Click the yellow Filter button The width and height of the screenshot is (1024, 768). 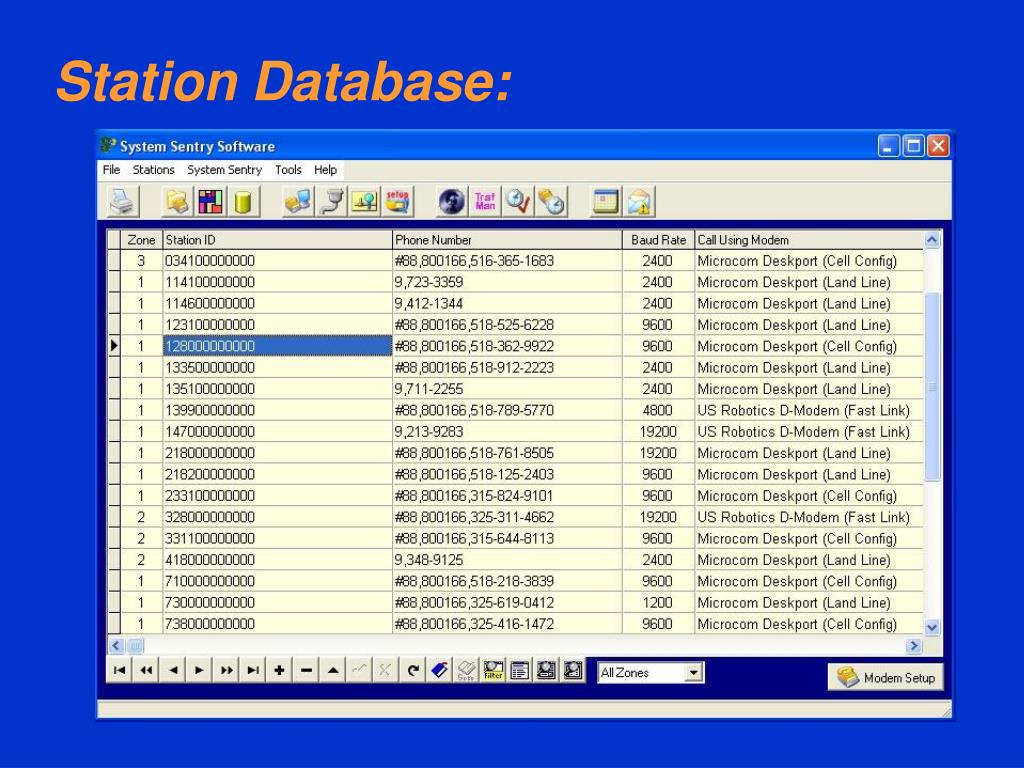(493, 670)
